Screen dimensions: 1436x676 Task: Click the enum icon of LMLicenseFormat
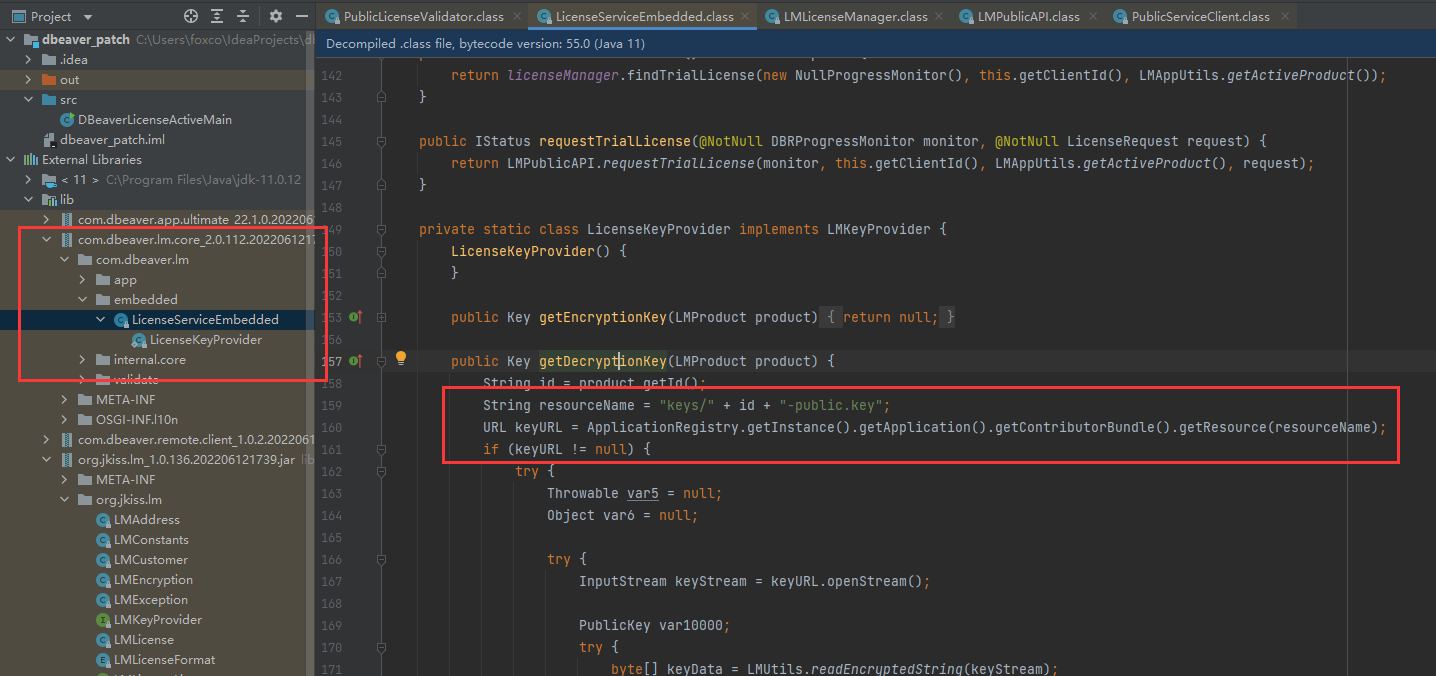coord(103,660)
